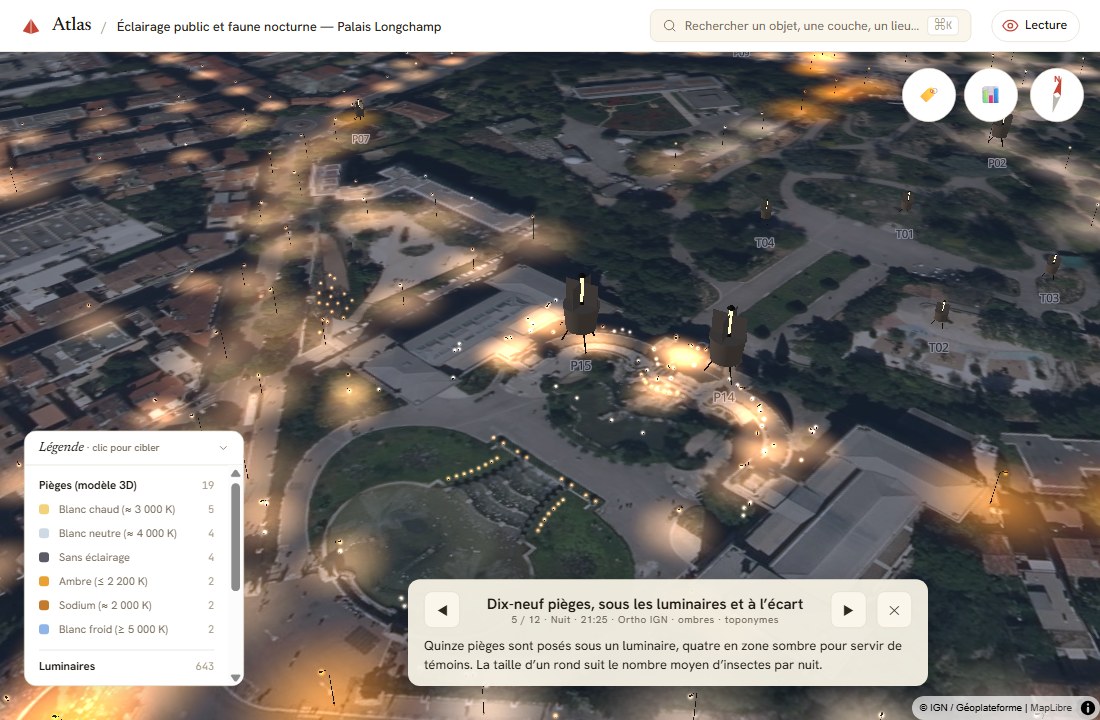Click the ⌘K shortcut badge

[x=943, y=25]
